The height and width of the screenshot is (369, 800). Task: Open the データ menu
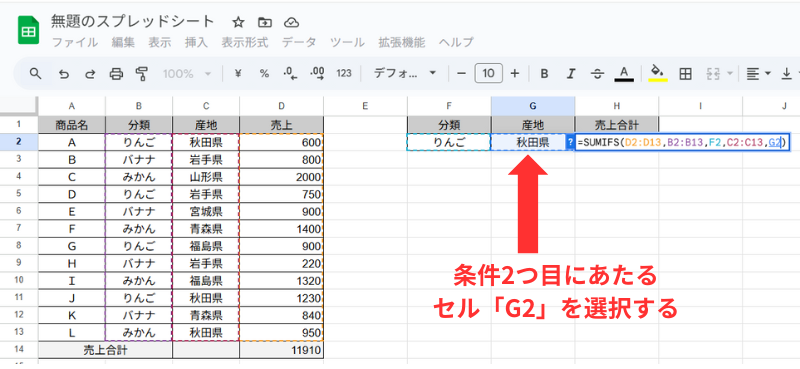[299, 42]
